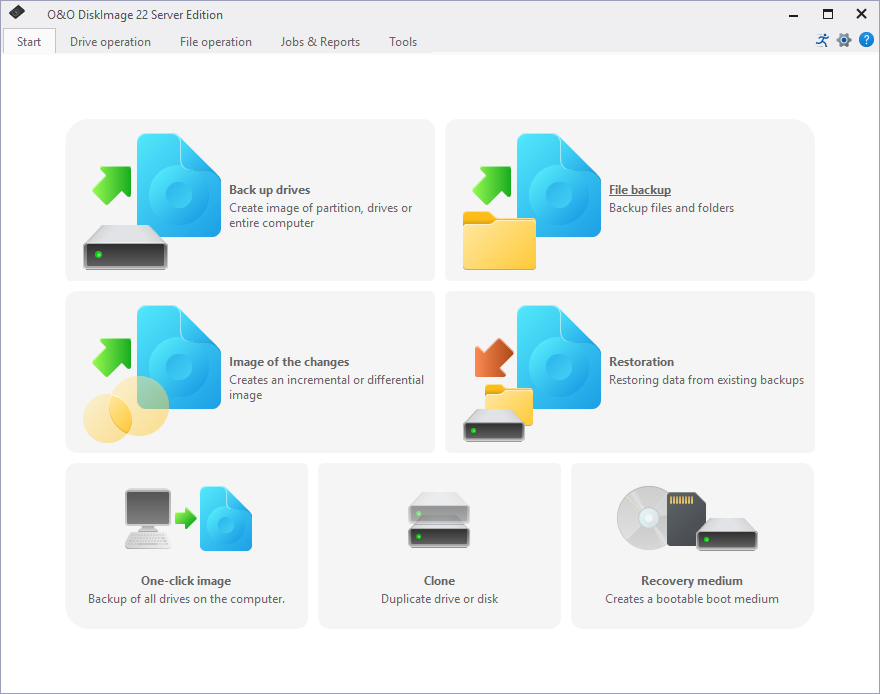Click the File backup folder icon
This screenshot has height=694, width=880.
point(500,240)
